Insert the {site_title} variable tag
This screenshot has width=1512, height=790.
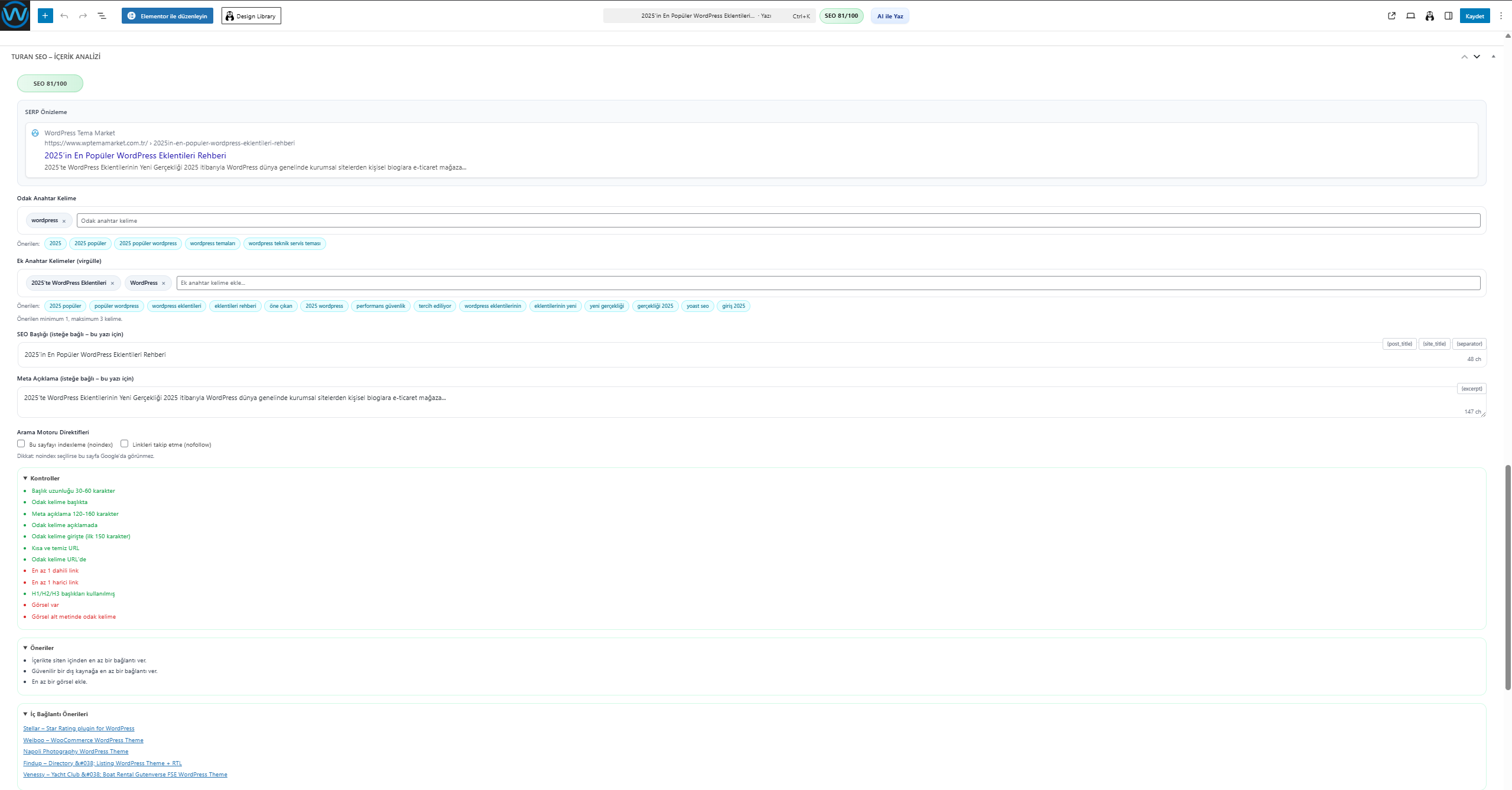point(1434,344)
